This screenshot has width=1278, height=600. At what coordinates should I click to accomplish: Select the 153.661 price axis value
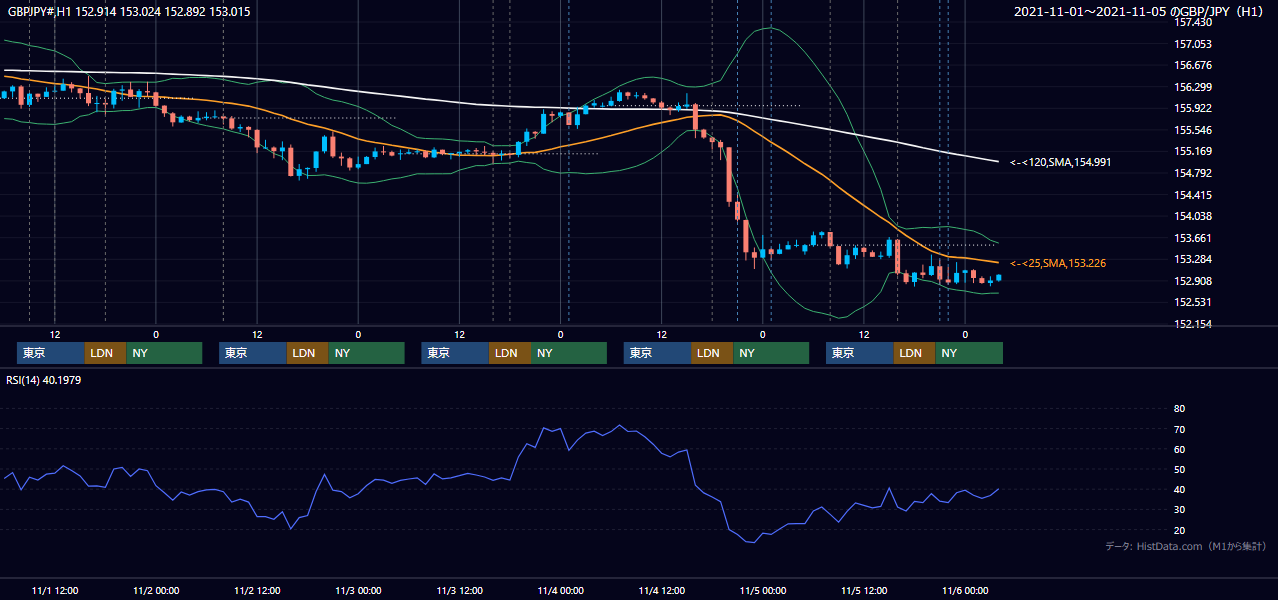[x=1192, y=238]
